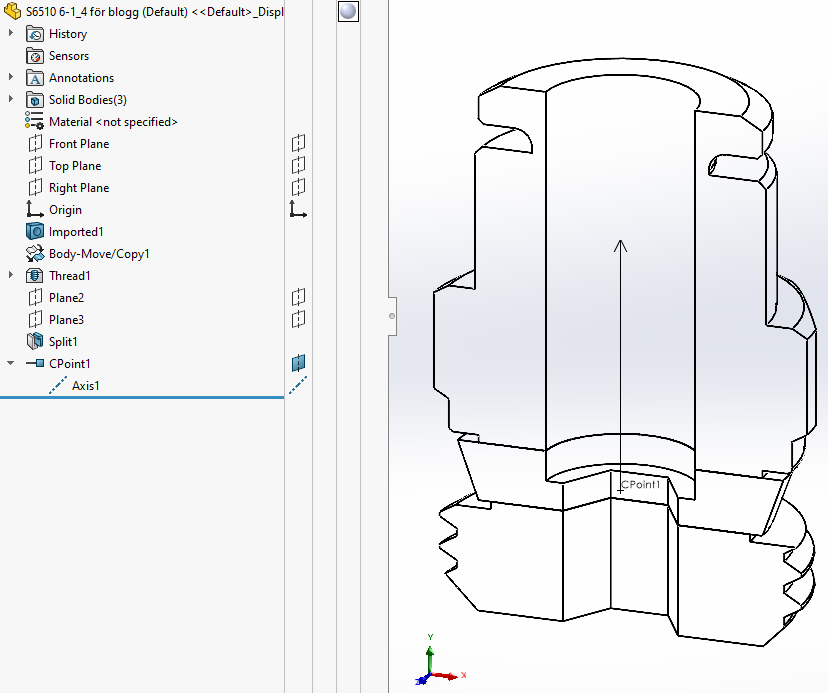Image resolution: width=828 pixels, height=693 pixels.
Task: Click the Split1 feature icon
Action: coord(34,342)
